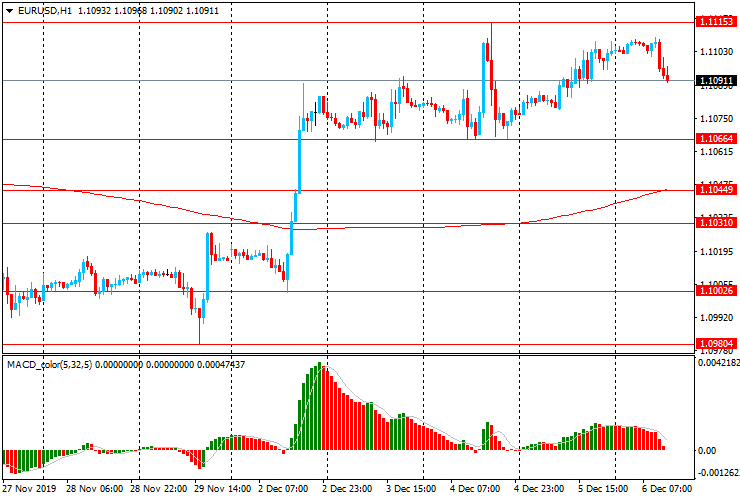Click the 1.10195 price scale value

(716, 252)
